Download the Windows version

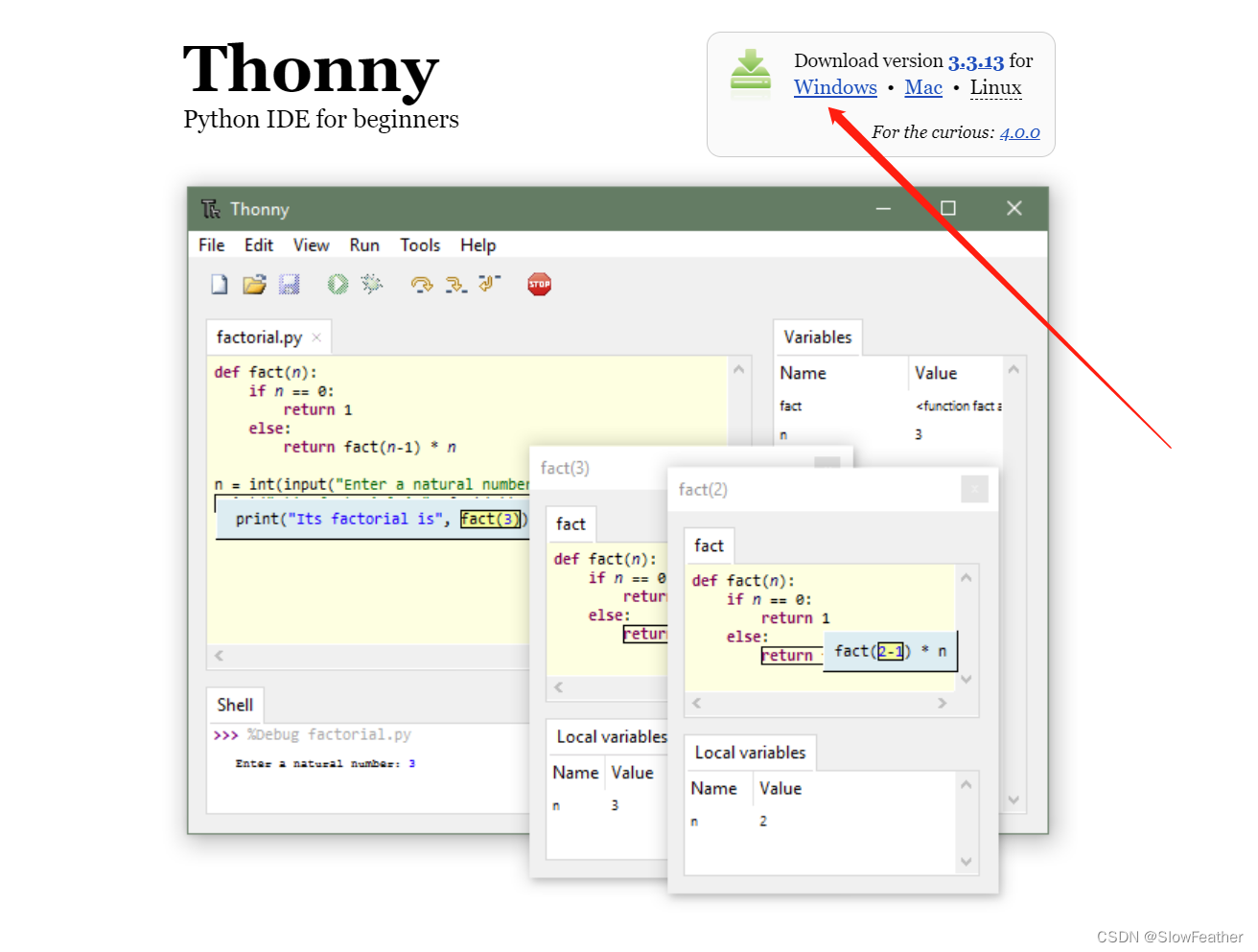835,87
